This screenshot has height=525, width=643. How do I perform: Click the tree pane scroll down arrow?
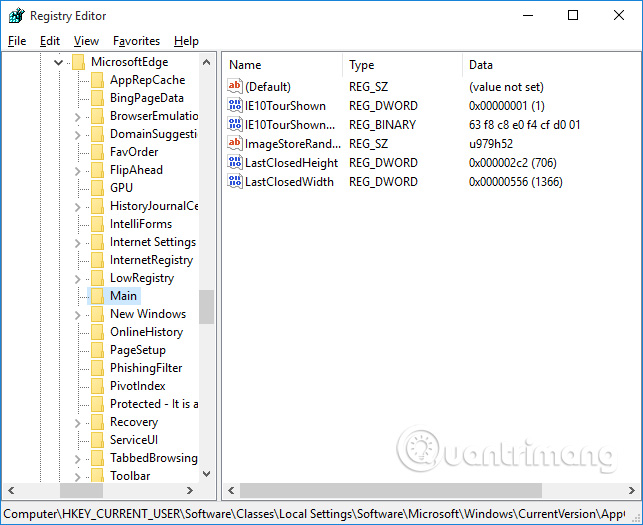tap(207, 474)
